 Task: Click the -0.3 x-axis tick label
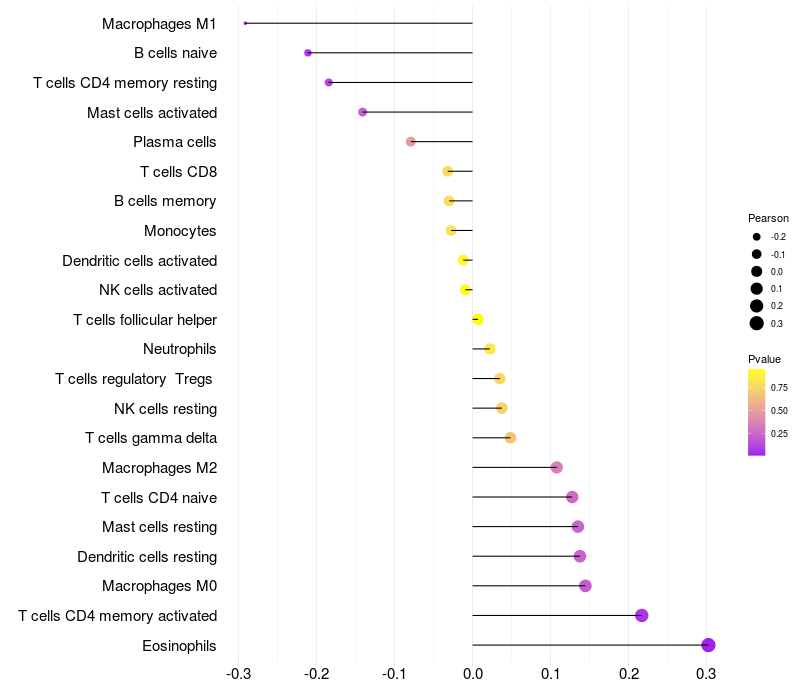coord(238,674)
